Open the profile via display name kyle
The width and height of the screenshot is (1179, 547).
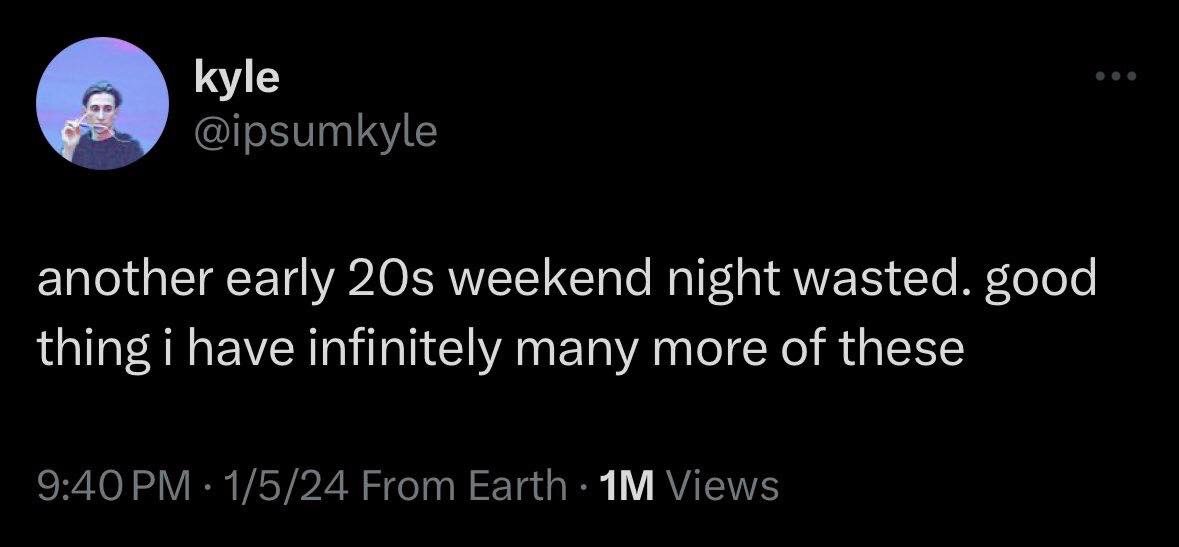tap(234, 78)
